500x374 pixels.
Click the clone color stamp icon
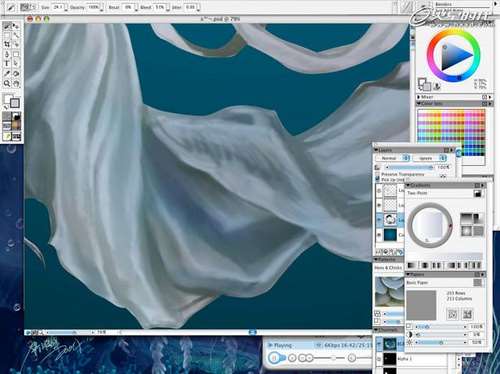point(437,86)
